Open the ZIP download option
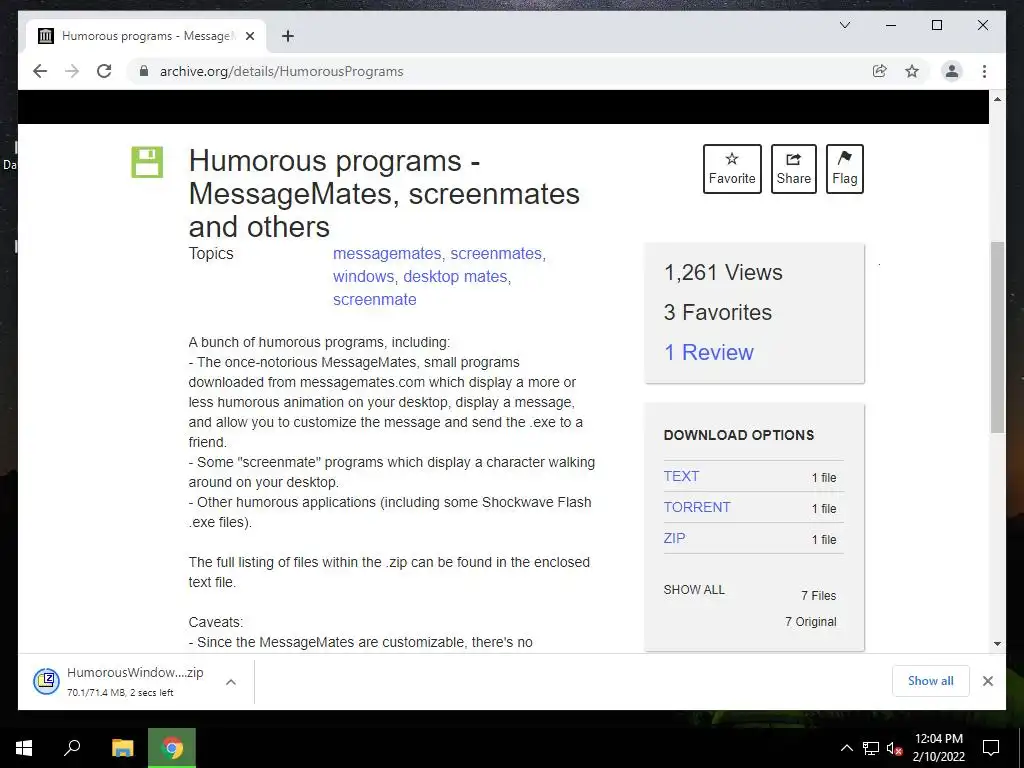This screenshot has width=1024, height=768. [675, 538]
